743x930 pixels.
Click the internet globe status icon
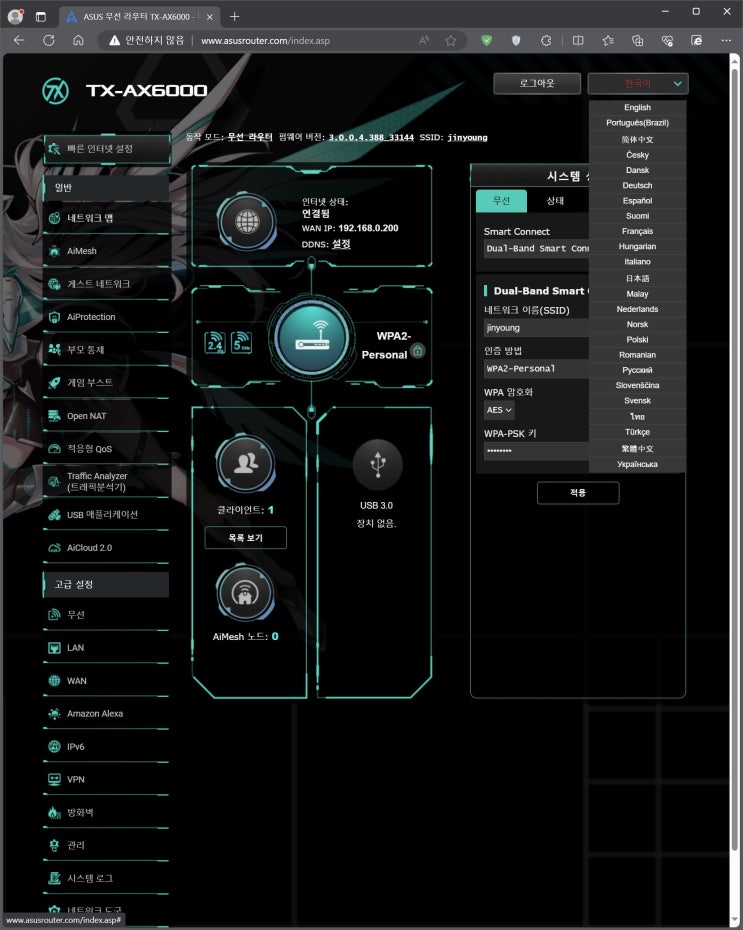click(247, 222)
